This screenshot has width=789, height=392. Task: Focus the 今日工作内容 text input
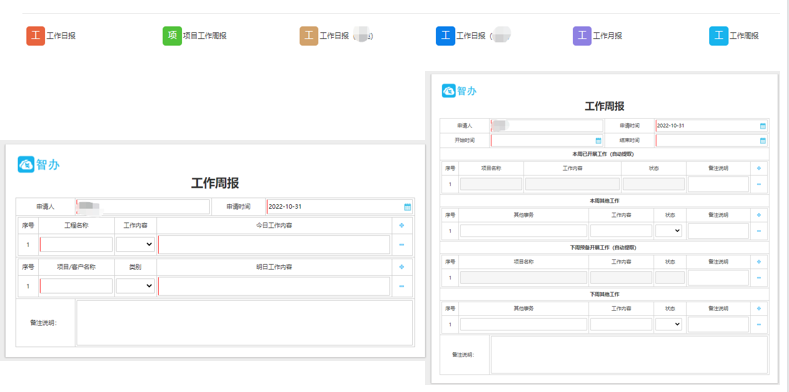[x=274, y=245]
